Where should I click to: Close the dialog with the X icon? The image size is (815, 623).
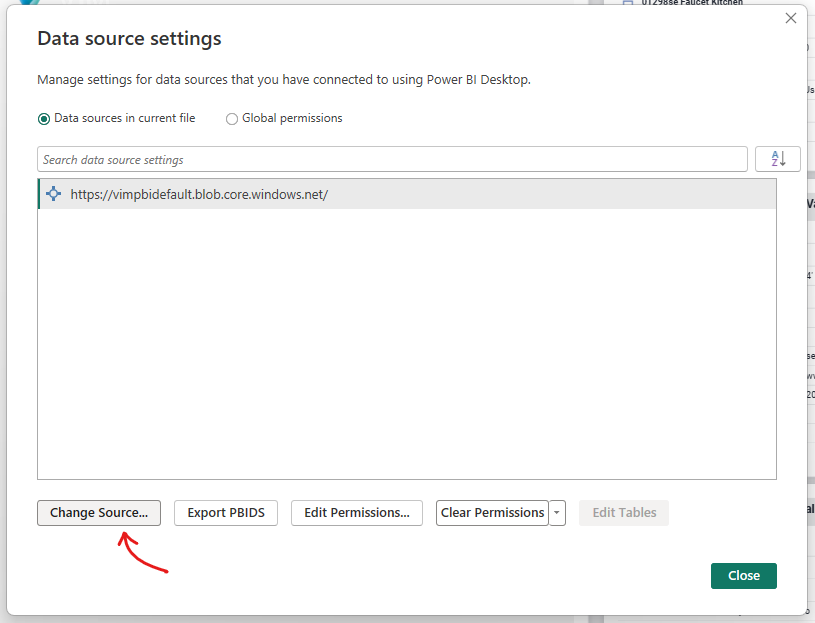pyautogui.click(x=791, y=18)
